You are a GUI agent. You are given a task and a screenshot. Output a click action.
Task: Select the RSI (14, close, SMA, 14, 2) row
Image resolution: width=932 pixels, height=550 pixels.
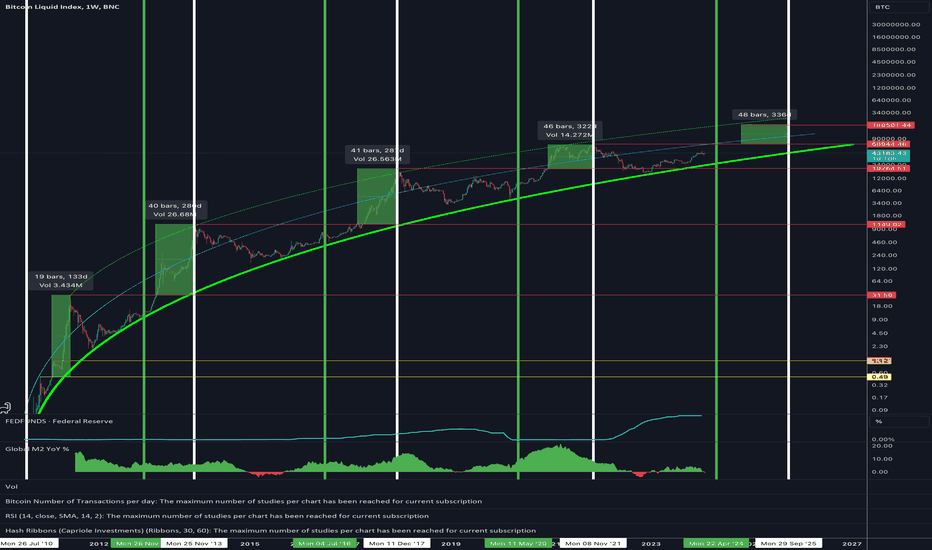[x=217, y=516]
